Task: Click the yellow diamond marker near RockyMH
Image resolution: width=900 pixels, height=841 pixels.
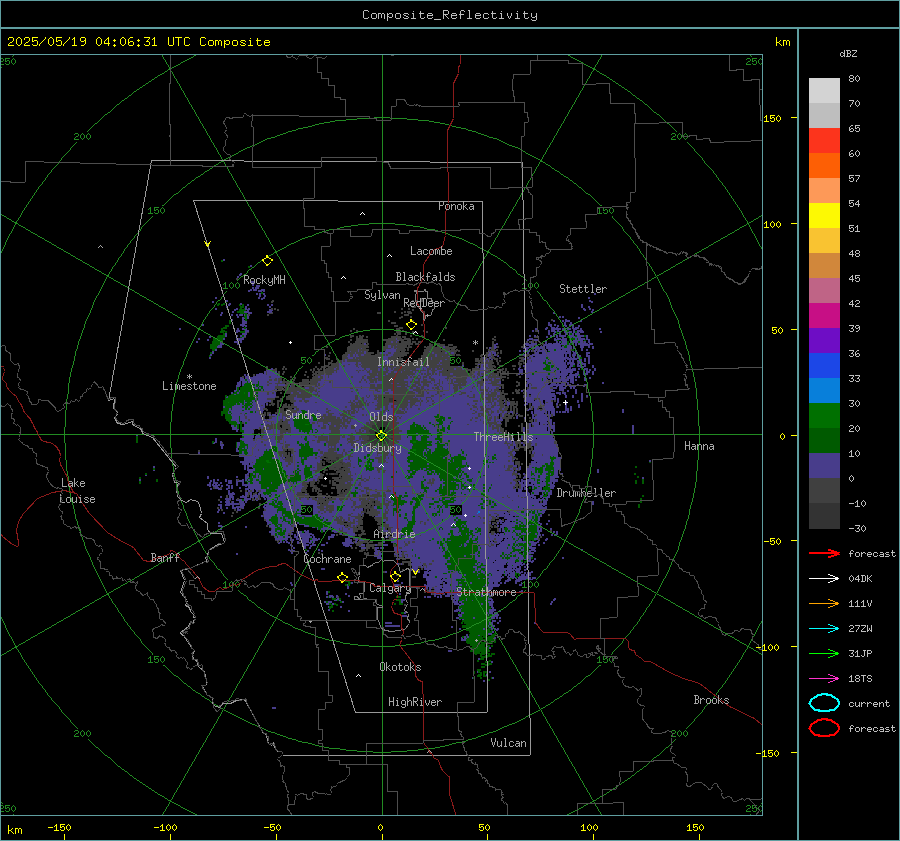Action: pos(267,261)
